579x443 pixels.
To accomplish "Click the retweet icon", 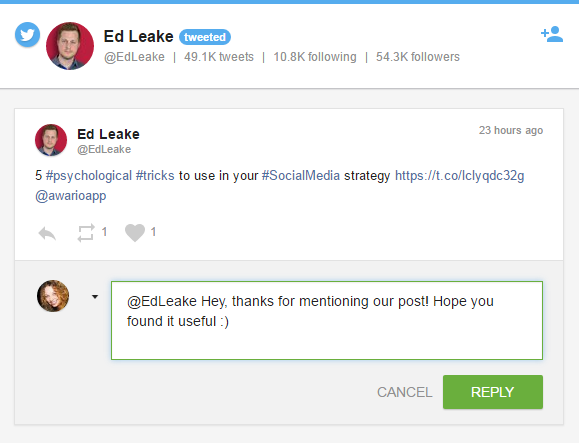I will [86, 233].
